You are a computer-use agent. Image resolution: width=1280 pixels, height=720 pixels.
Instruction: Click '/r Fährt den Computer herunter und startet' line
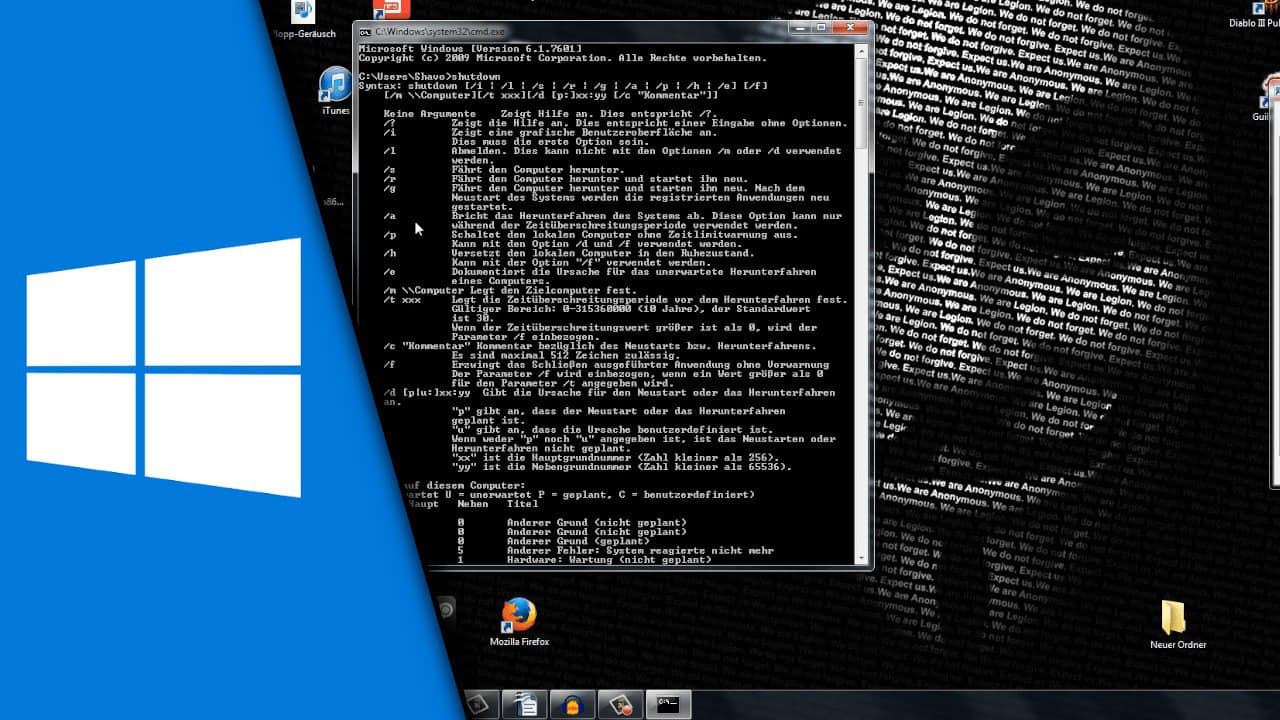click(x=566, y=179)
